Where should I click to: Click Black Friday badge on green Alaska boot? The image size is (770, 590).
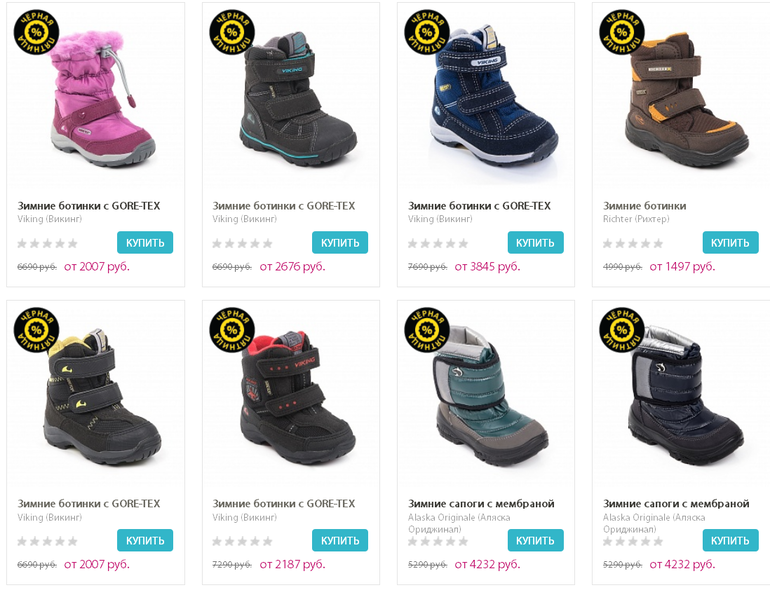[x=427, y=330]
